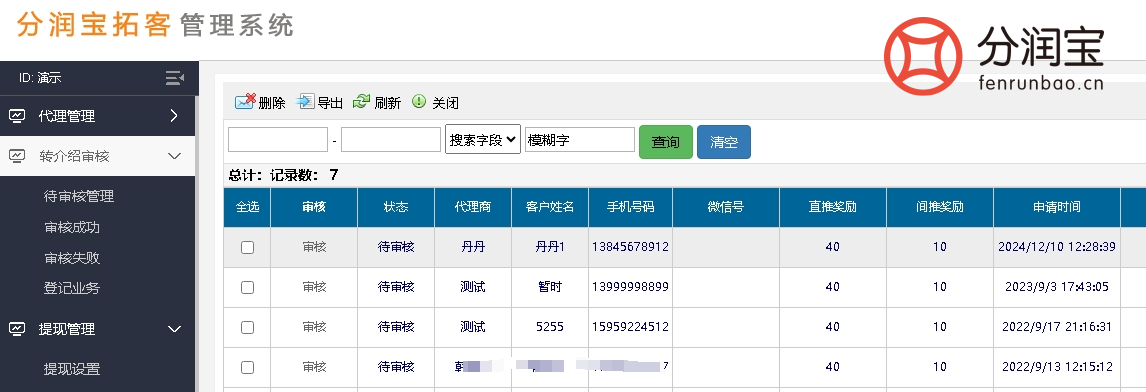Click the green refresh arrows icon
This screenshot has width=1146, height=392.
pyautogui.click(x=361, y=102)
